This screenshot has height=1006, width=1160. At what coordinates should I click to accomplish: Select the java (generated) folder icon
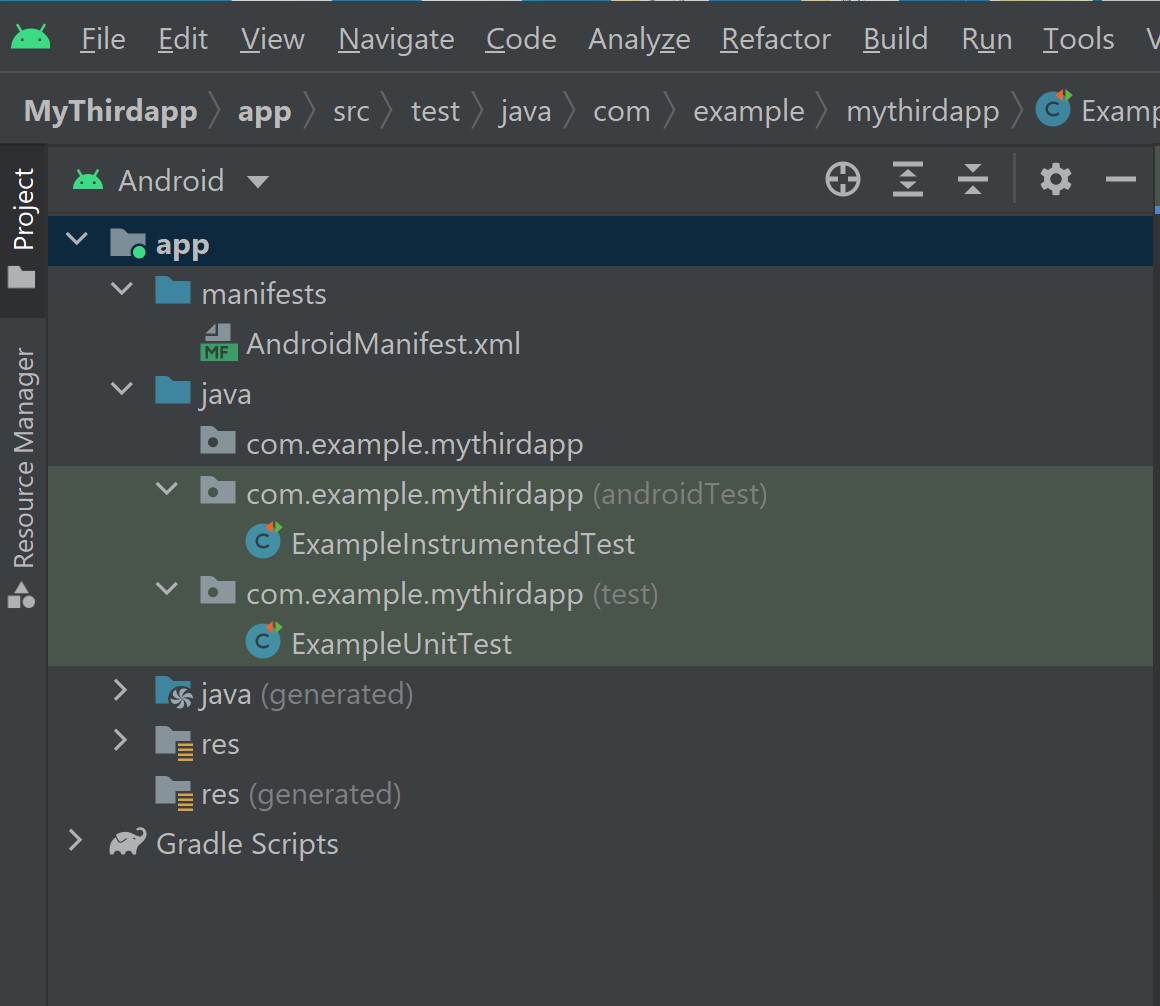175,693
